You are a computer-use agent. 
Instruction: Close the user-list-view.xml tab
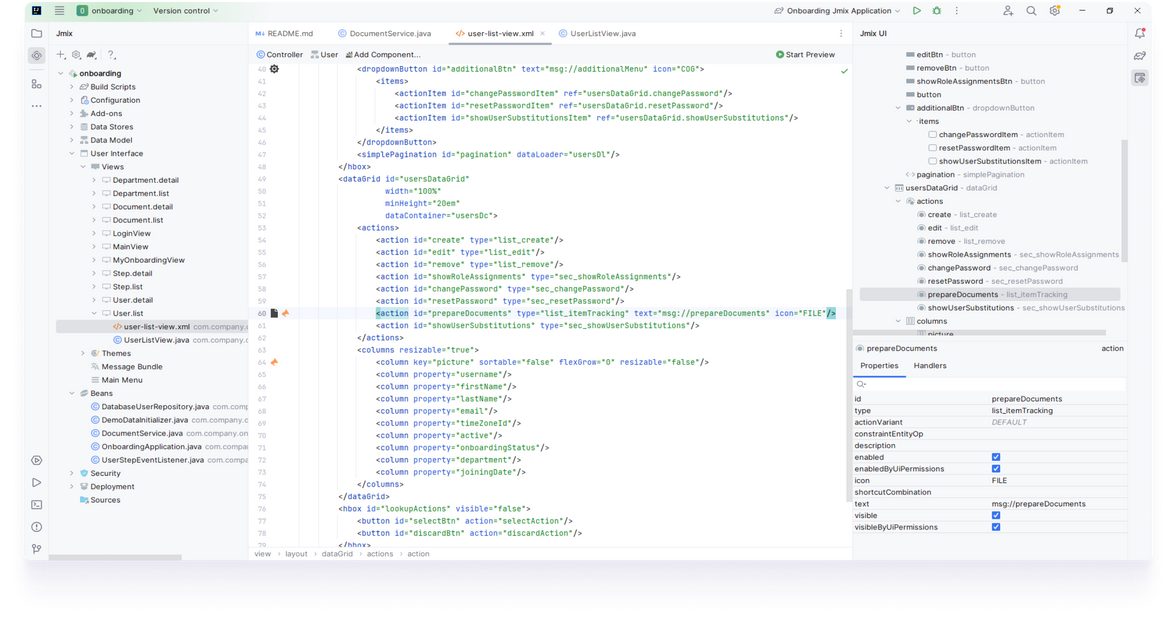[x=542, y=34]
